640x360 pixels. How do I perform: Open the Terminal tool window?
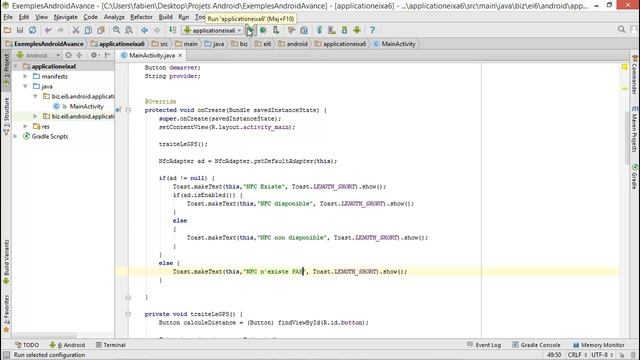pos(111,345)
